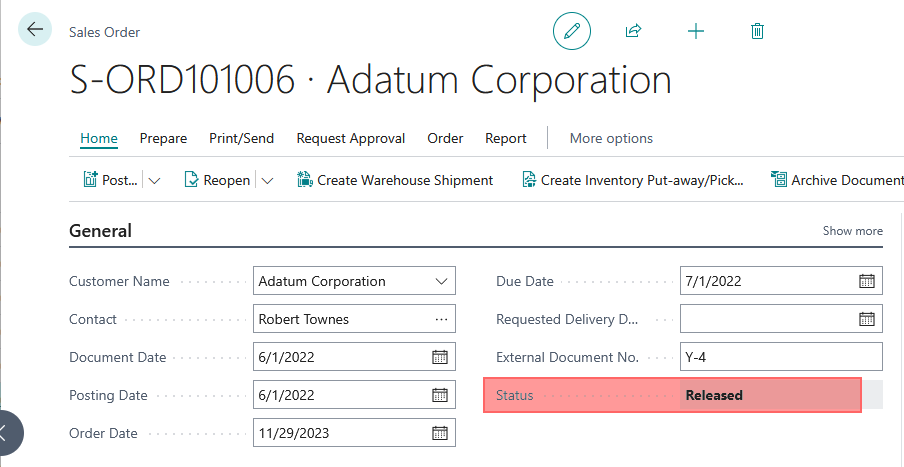Open Requested Delivery Date calendar picker

(x=867, y=319)
